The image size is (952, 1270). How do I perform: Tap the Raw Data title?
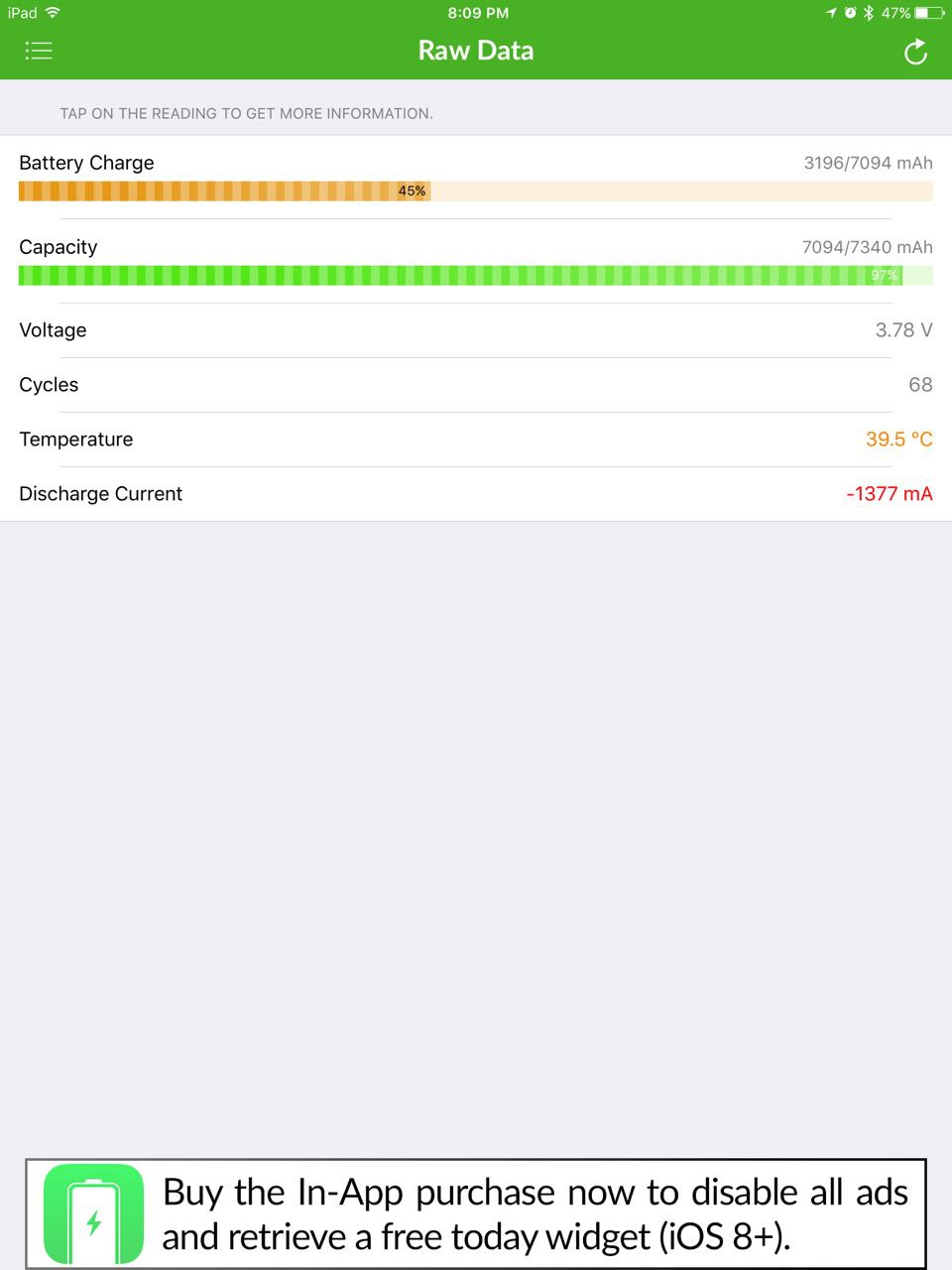click(476, 51)
